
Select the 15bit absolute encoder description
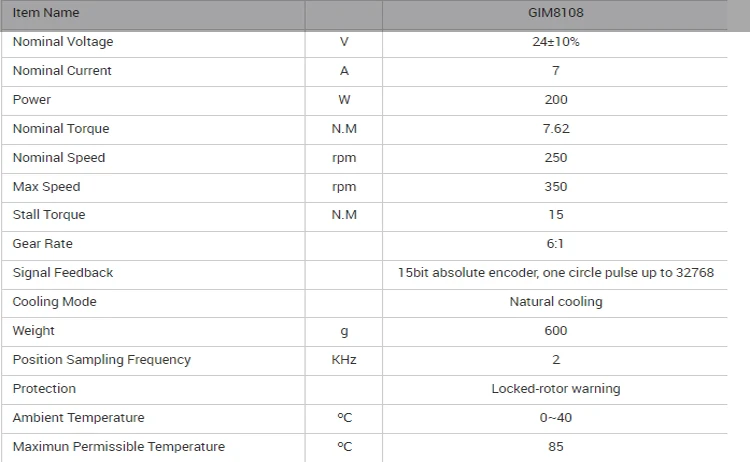(x=555, y=273)
